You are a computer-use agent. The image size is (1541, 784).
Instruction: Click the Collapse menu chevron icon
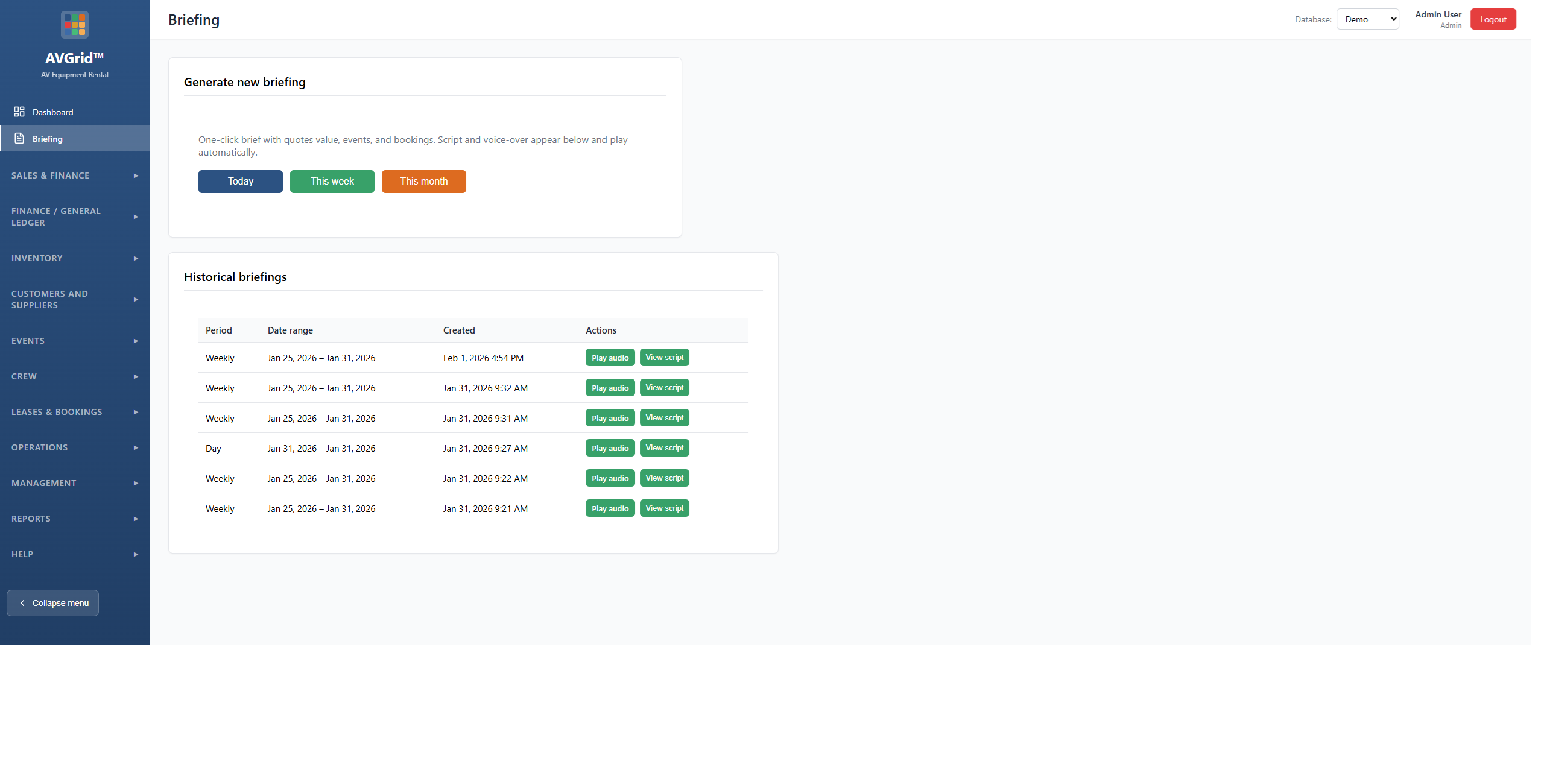pos(22,602)
